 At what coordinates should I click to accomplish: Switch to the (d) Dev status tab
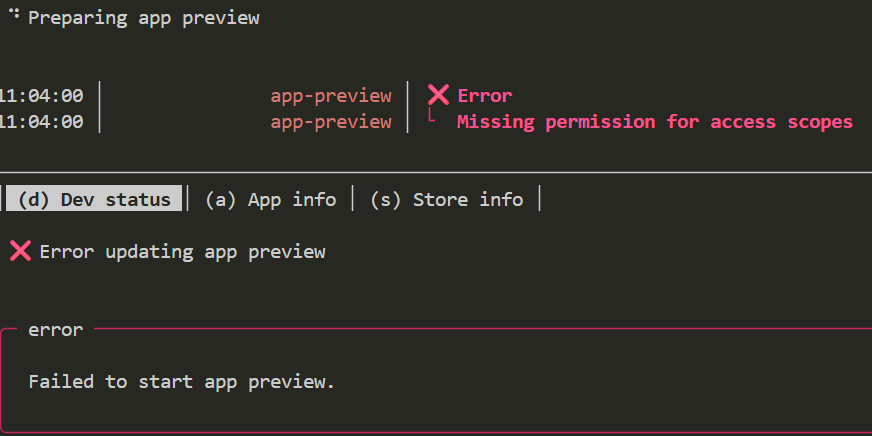pos(94,199)
